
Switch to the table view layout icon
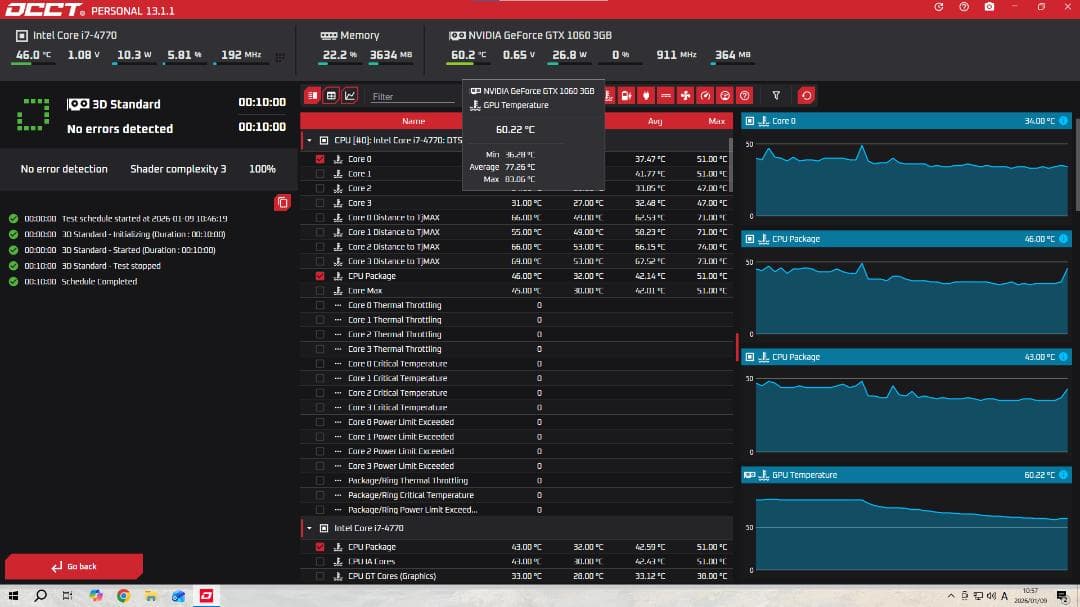click(331, 96)
